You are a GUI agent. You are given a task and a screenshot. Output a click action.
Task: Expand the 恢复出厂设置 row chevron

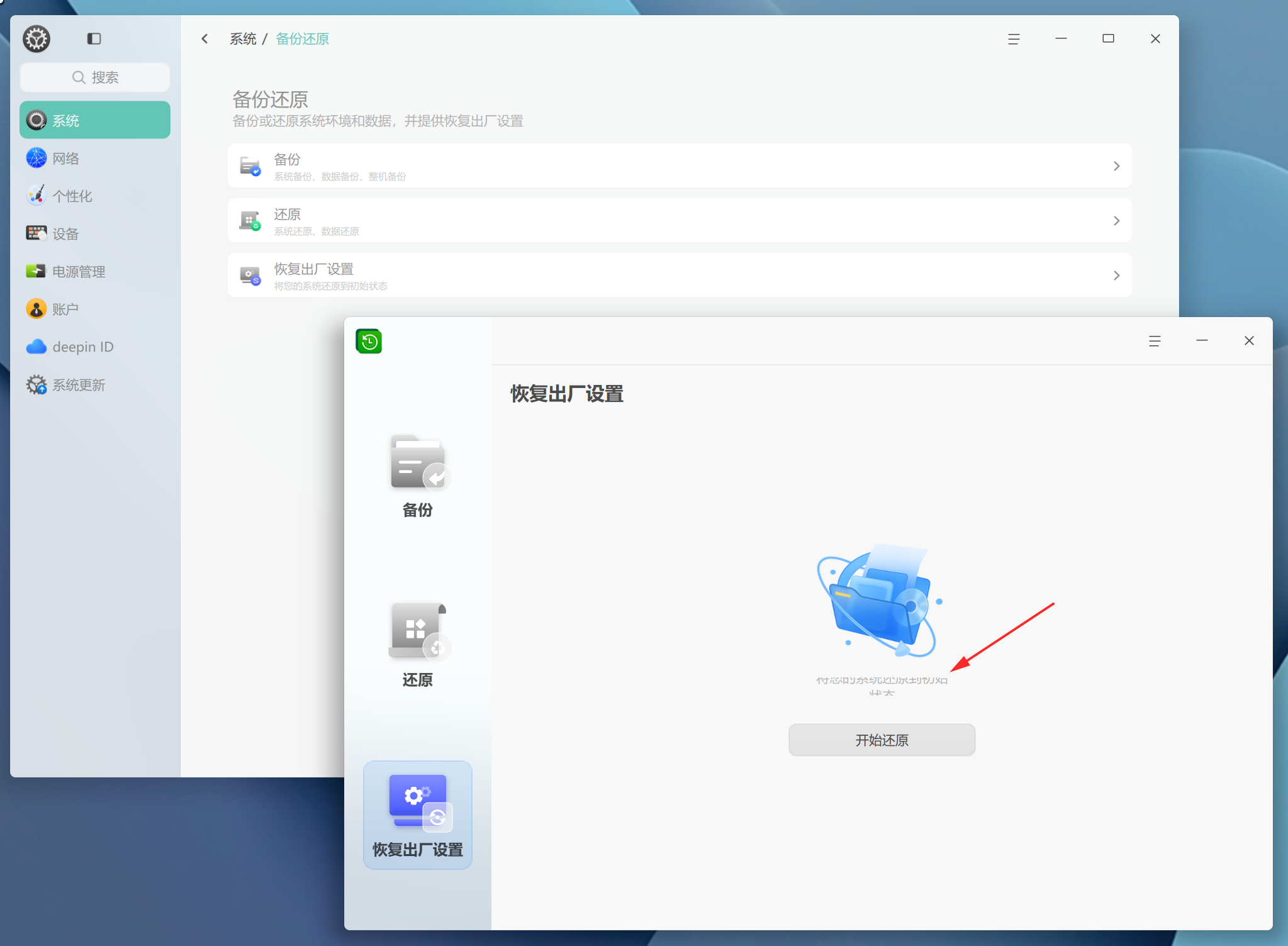pos(1116,275)
